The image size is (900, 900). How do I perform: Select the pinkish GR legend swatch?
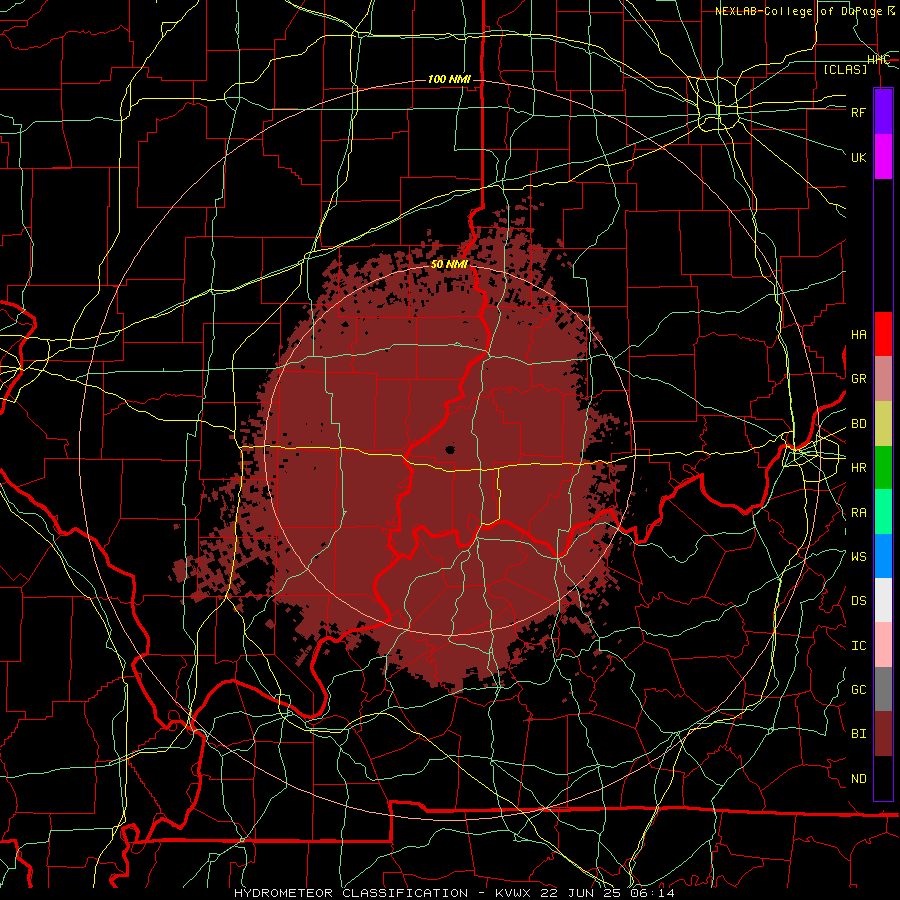tap(883, 379)
